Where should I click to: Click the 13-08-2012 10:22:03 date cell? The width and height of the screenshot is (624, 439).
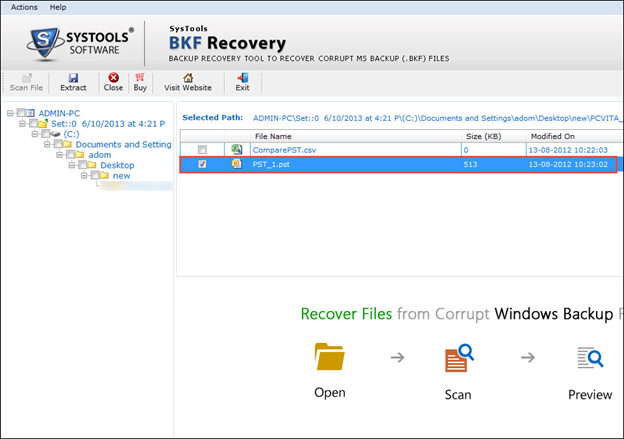[568, 150]
